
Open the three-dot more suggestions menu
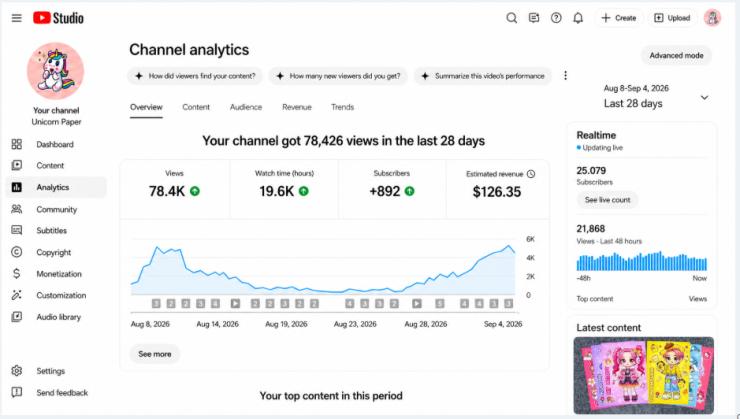(x=565, y=75)
